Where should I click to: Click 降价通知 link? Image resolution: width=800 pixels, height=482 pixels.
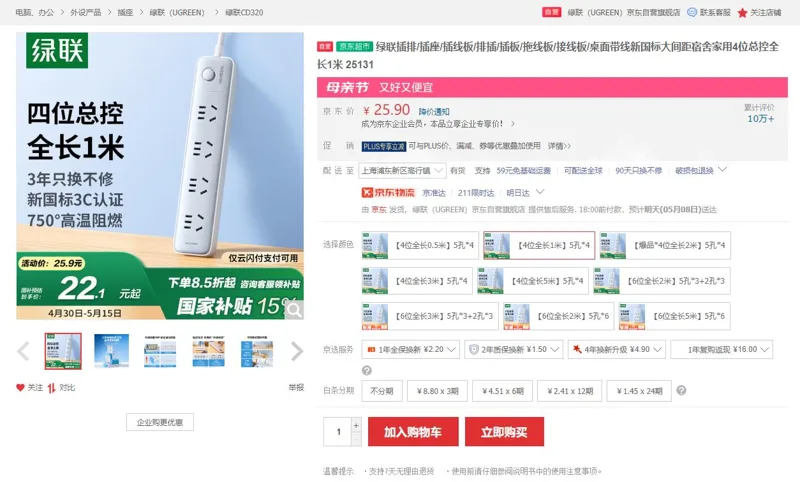pyautogui.click(x=434, y=112)
